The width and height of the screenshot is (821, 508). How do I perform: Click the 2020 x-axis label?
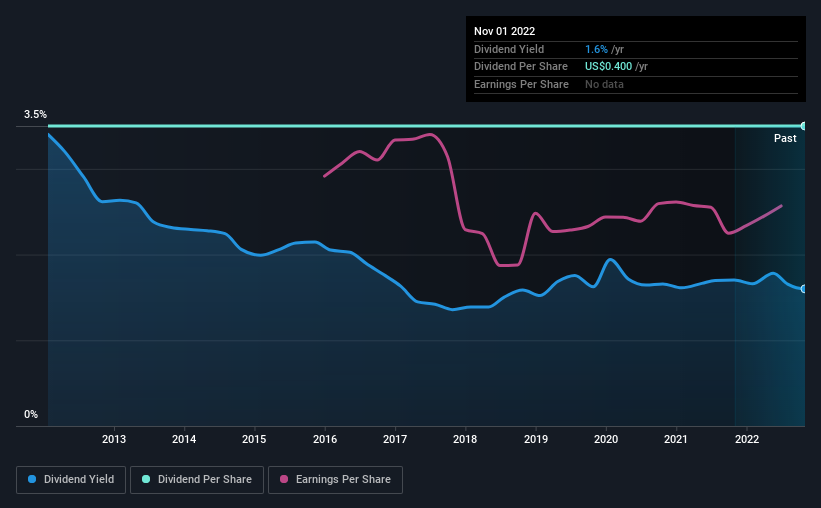coord(606,439)
